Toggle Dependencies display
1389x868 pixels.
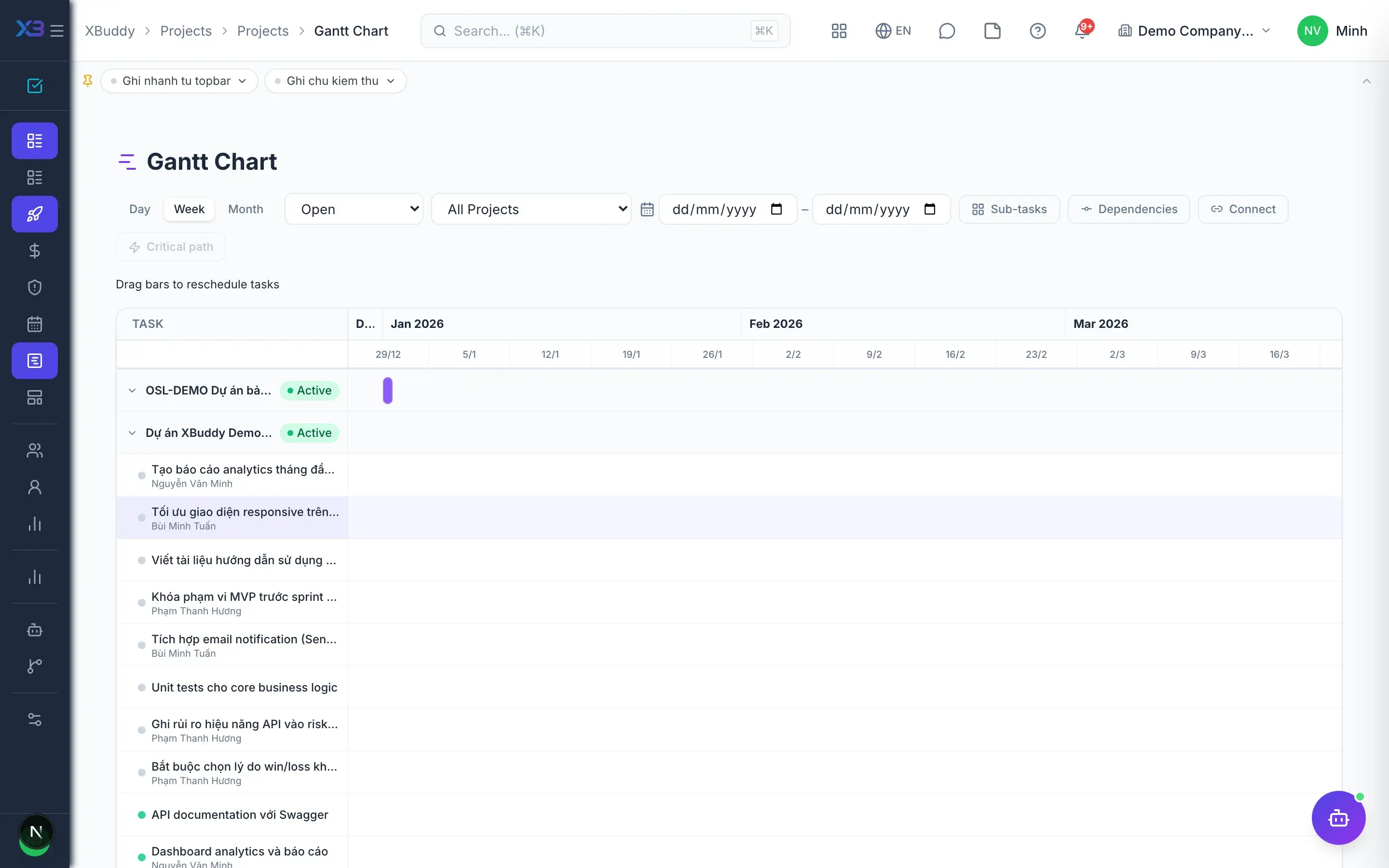point(1129,210)
